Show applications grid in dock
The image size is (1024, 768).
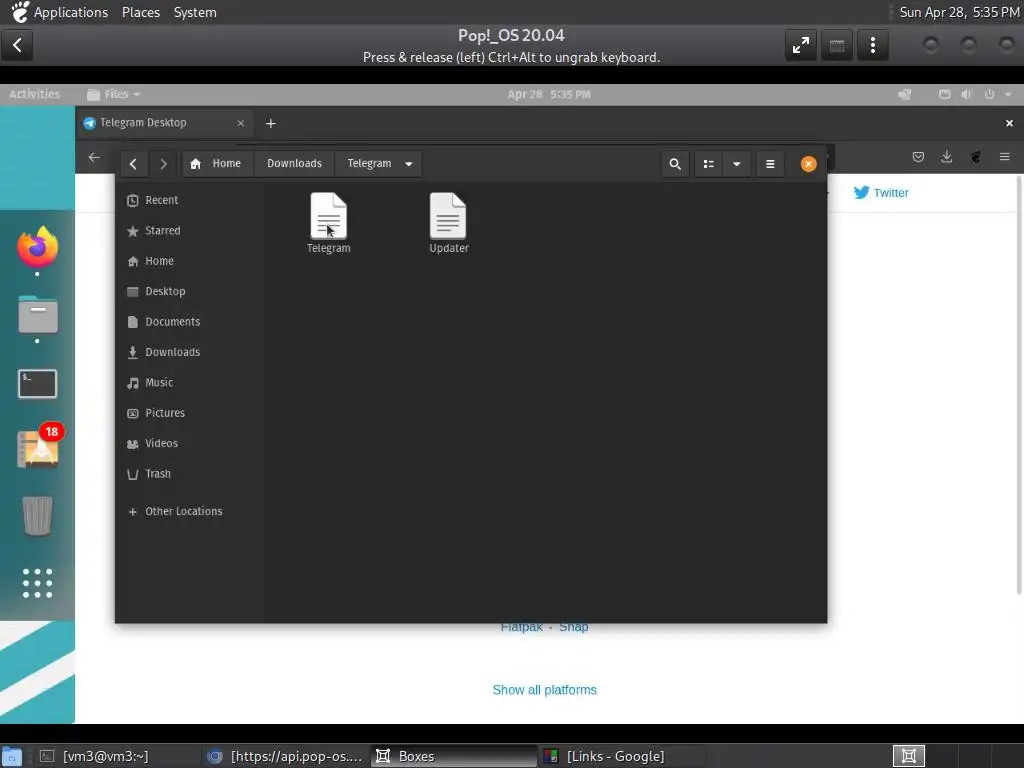tap(37, 583)
